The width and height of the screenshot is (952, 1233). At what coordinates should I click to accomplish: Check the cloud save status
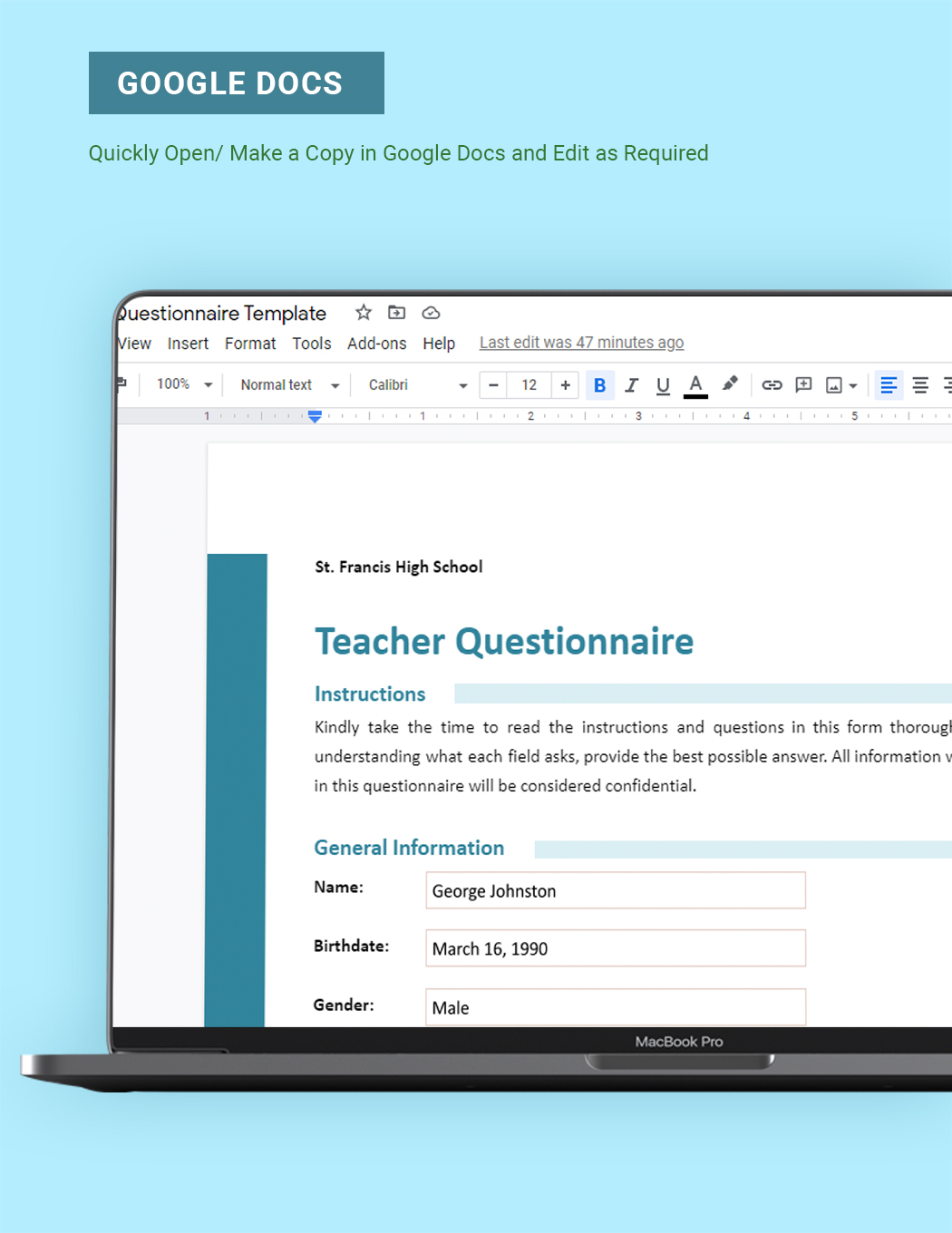point(431,313)
